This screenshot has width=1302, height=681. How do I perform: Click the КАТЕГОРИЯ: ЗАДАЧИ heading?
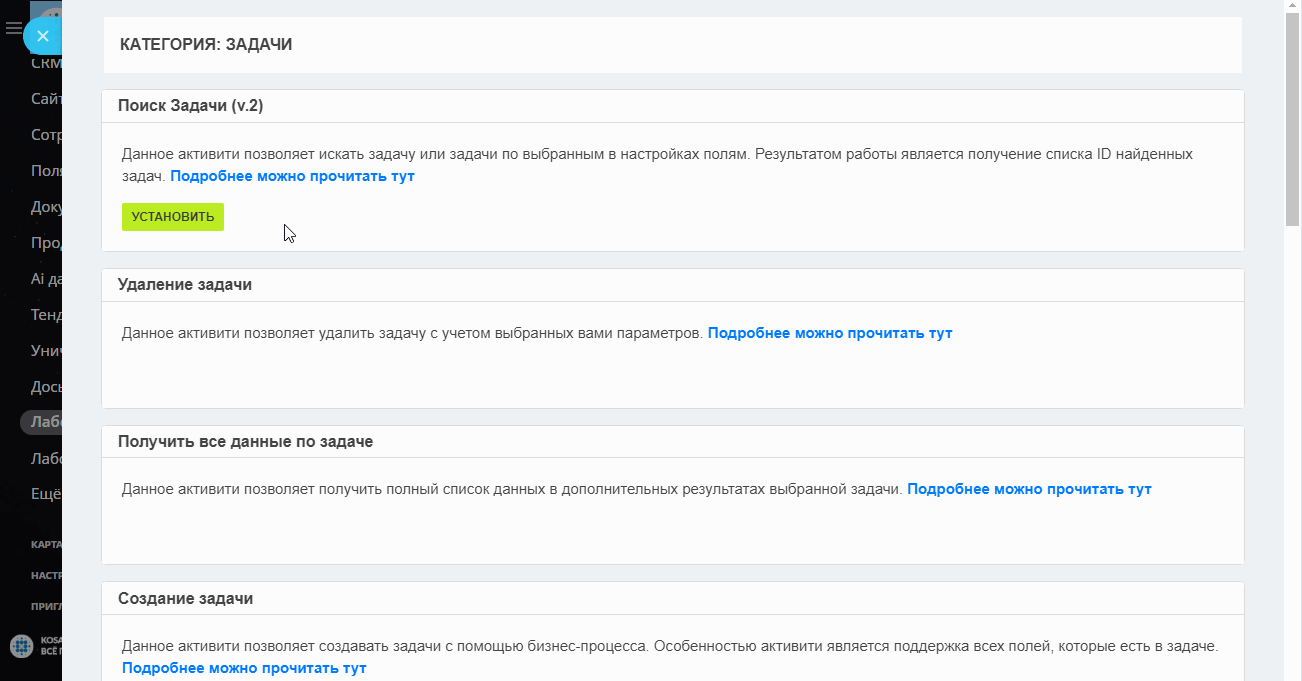206,44
